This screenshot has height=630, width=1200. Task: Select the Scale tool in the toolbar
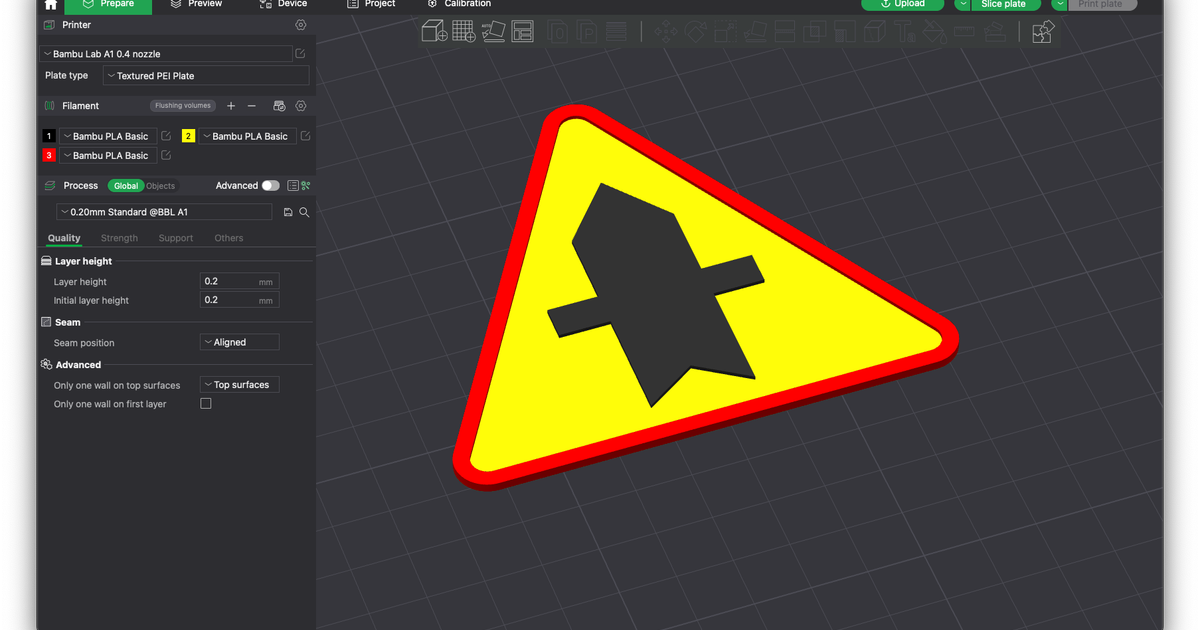728,31
